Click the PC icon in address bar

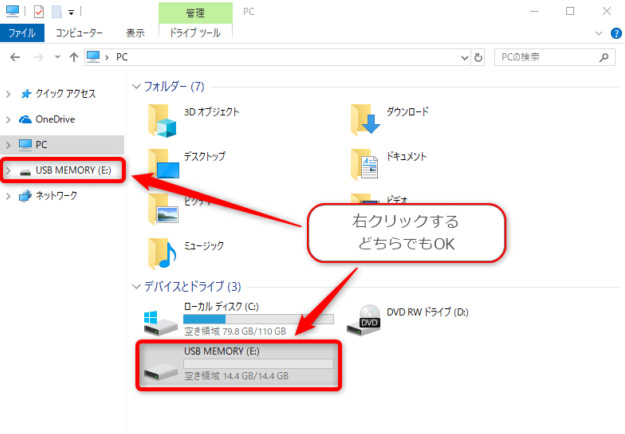[x=93, y=57]
